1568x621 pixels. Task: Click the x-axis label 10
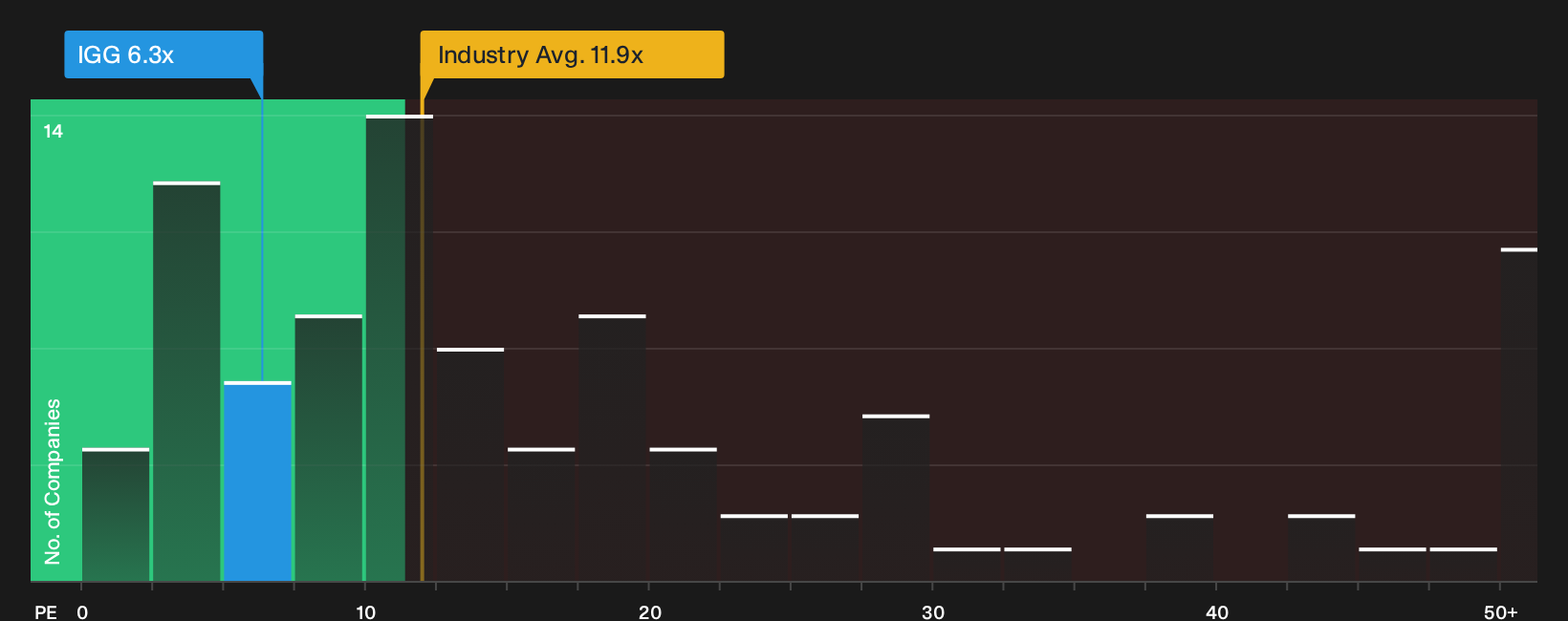click(366, 611)
